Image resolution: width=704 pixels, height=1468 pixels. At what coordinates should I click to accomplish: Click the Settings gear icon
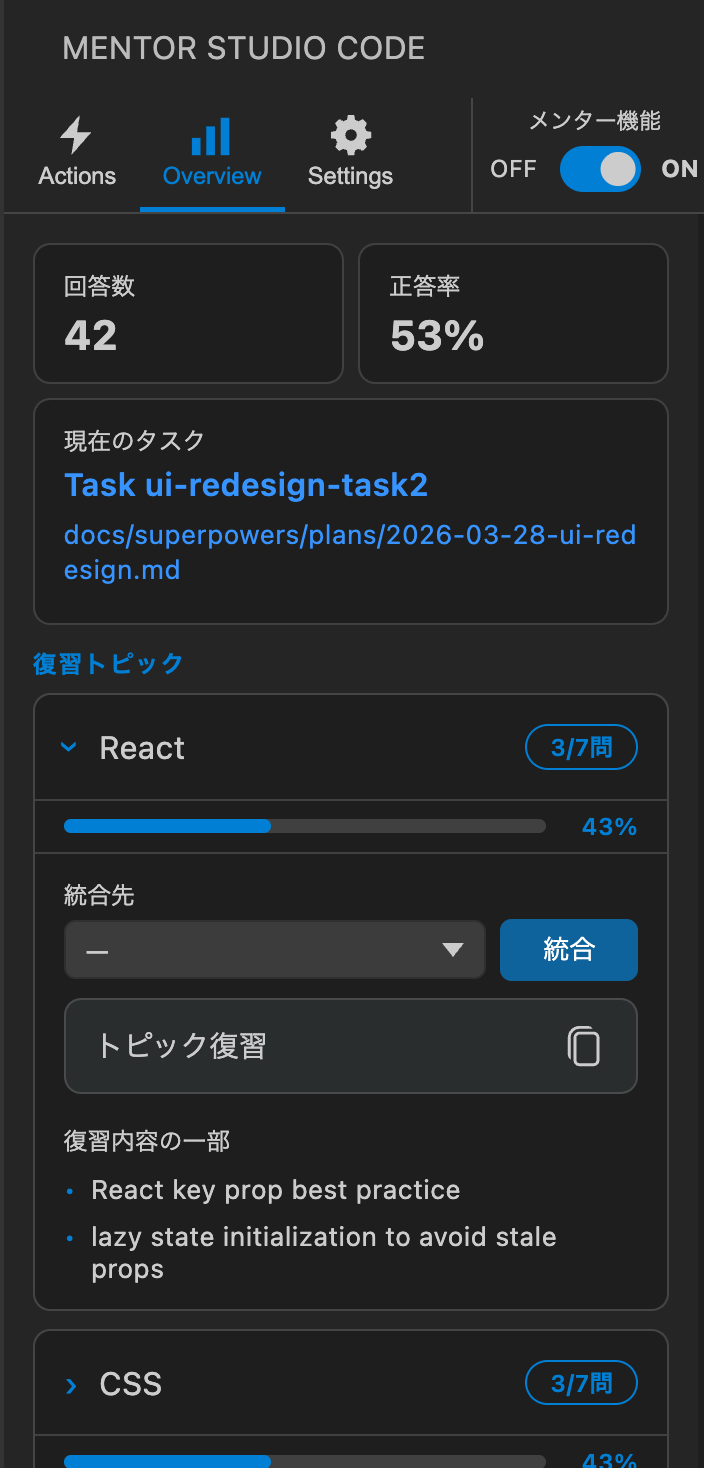350,135
